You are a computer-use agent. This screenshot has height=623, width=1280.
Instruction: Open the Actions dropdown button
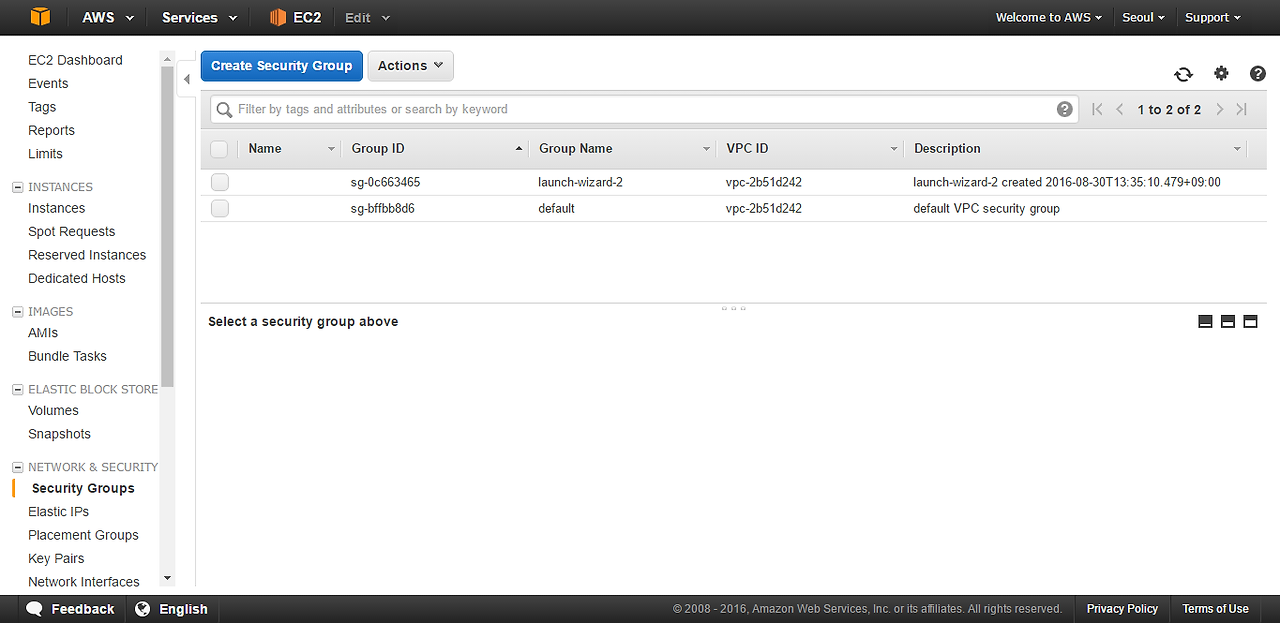(411, 66)
